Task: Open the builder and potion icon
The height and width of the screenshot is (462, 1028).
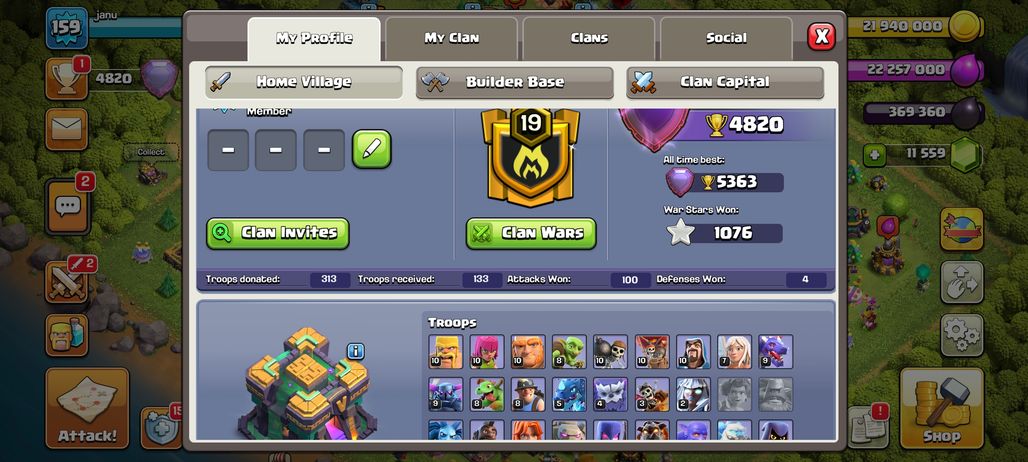Action: pyautogui.click(x=66, y=335)
